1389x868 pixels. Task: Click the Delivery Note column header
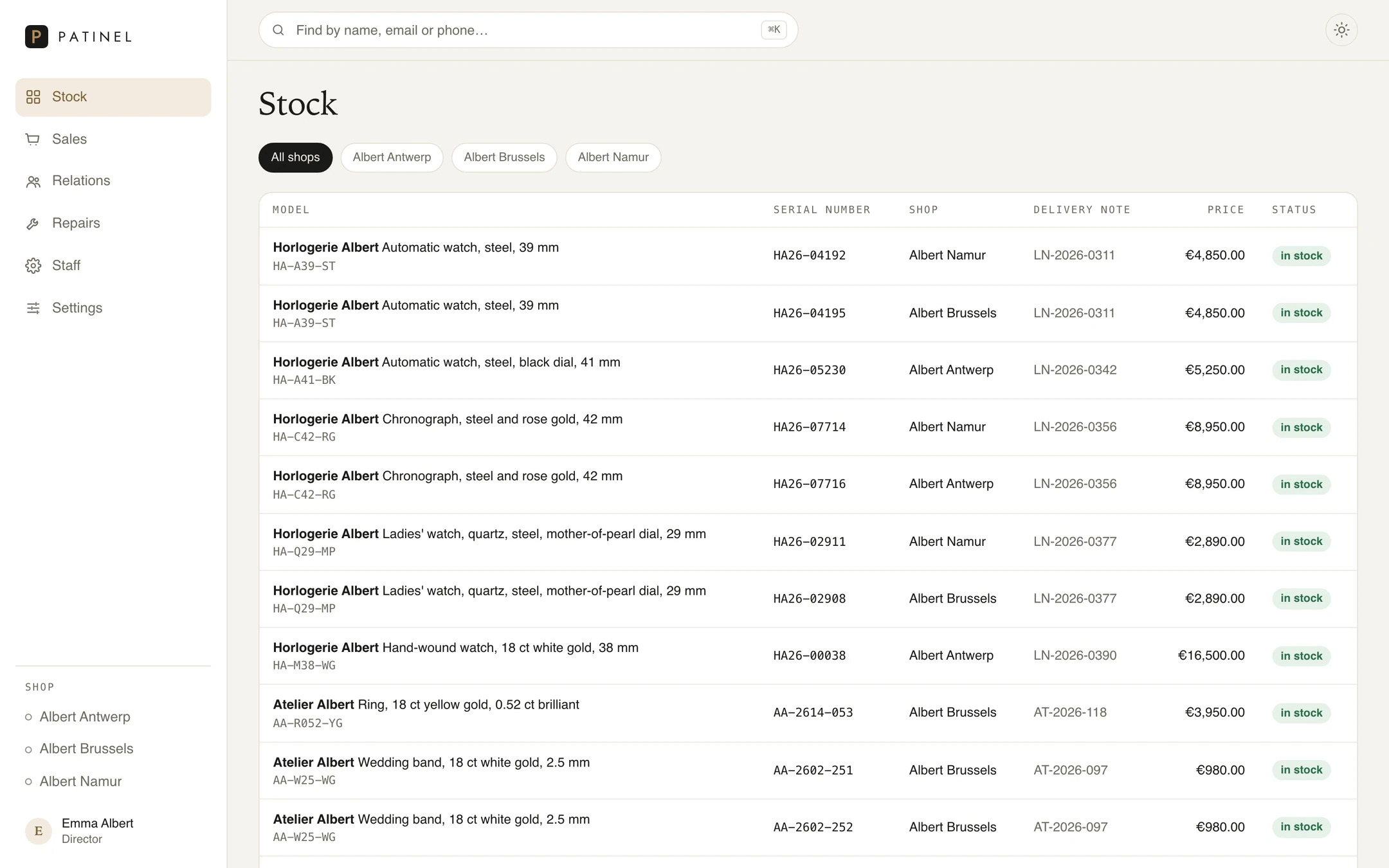click(x=1082, y=210)
